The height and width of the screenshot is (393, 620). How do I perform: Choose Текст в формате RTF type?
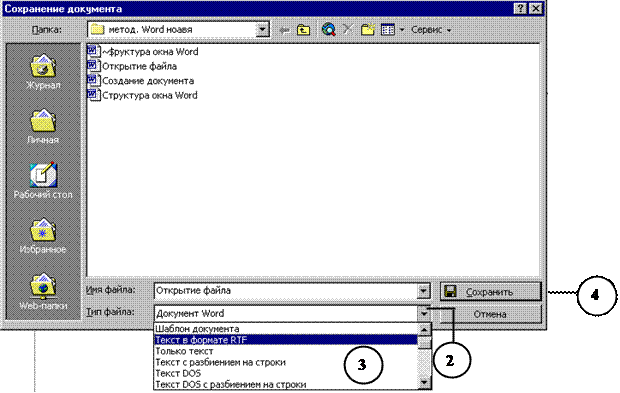click(285, 340)
